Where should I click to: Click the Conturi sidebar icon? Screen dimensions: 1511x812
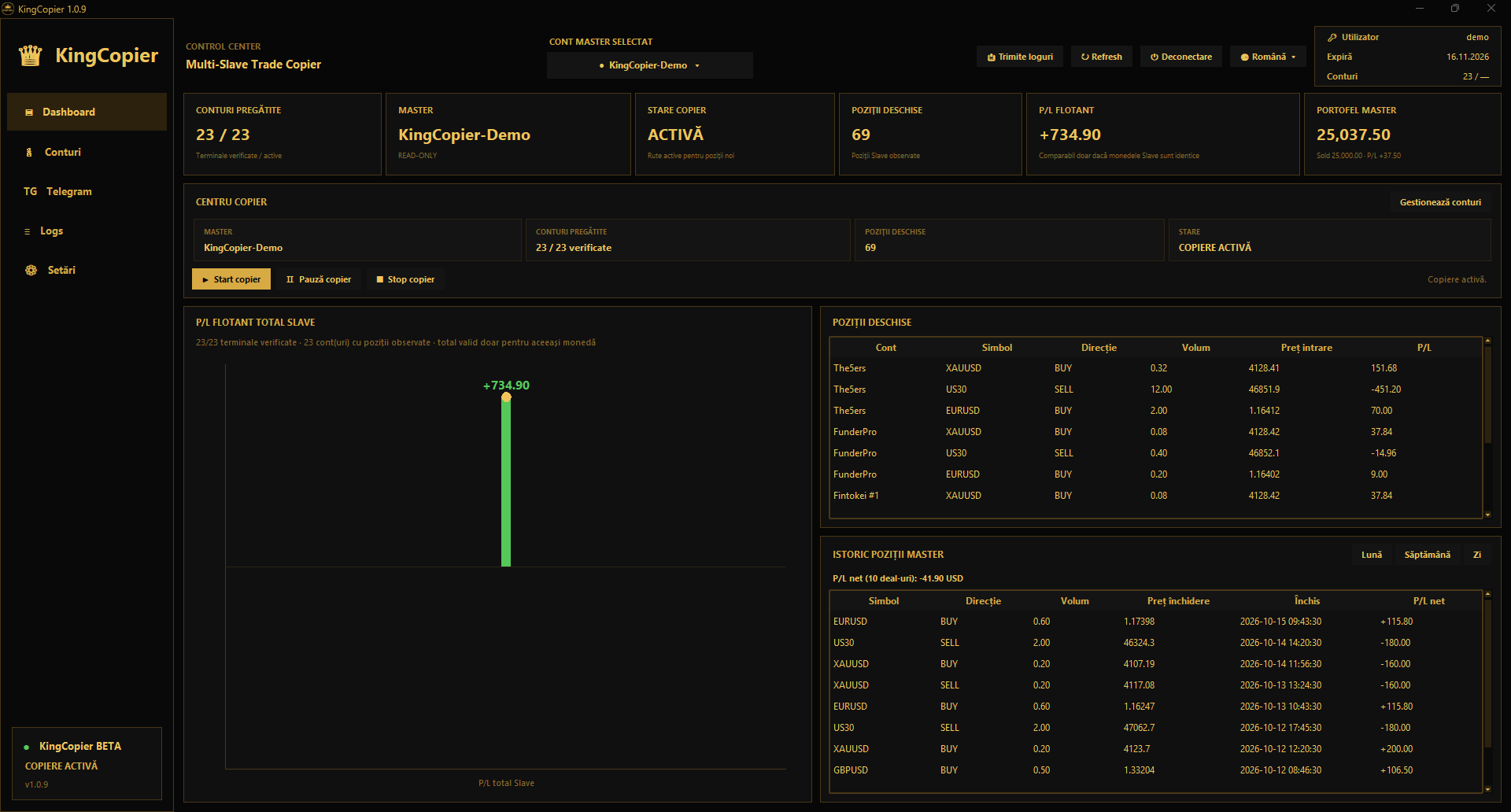(29, 153)
